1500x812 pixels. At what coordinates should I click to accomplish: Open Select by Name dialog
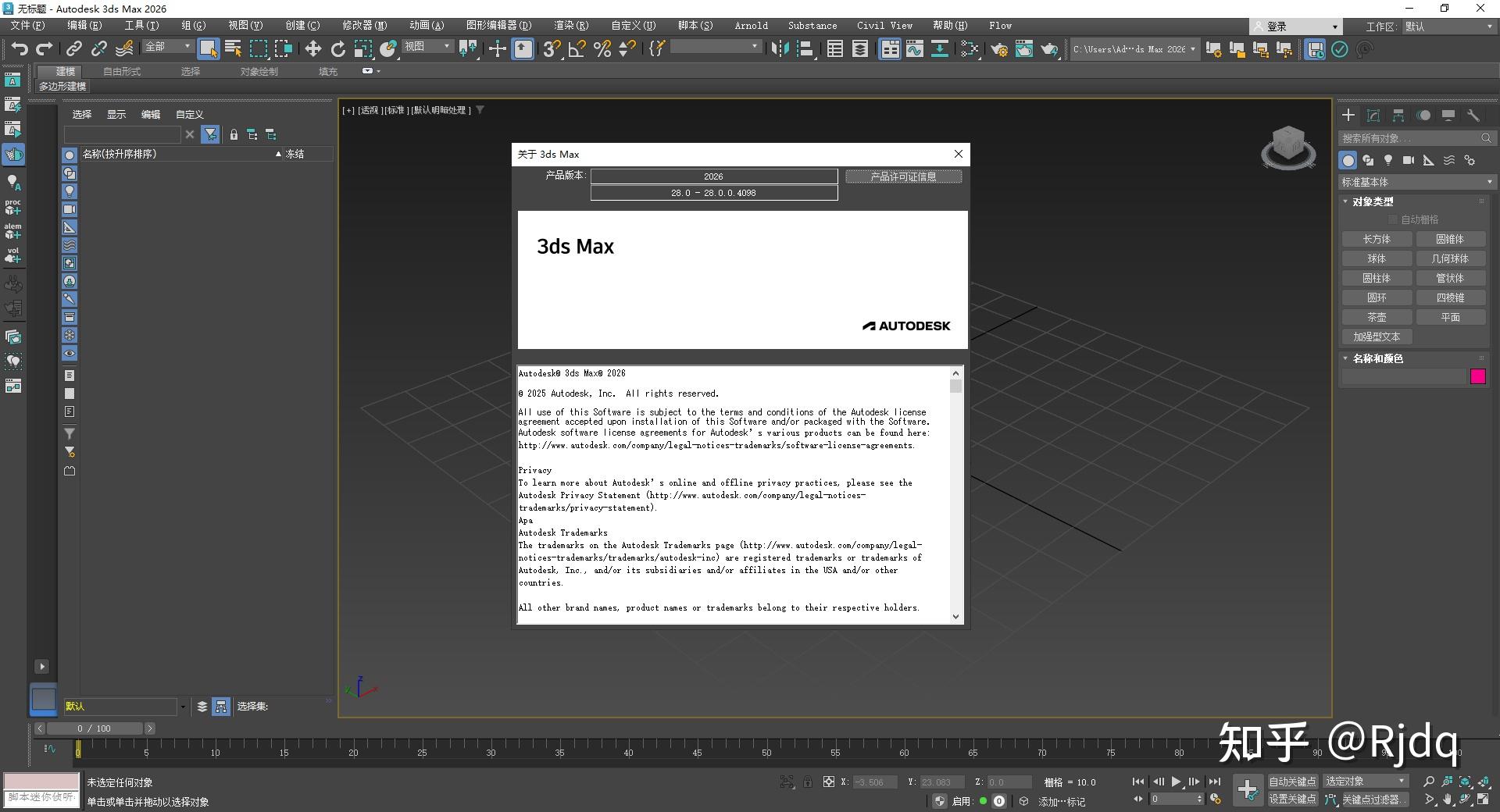pos(233,48)
